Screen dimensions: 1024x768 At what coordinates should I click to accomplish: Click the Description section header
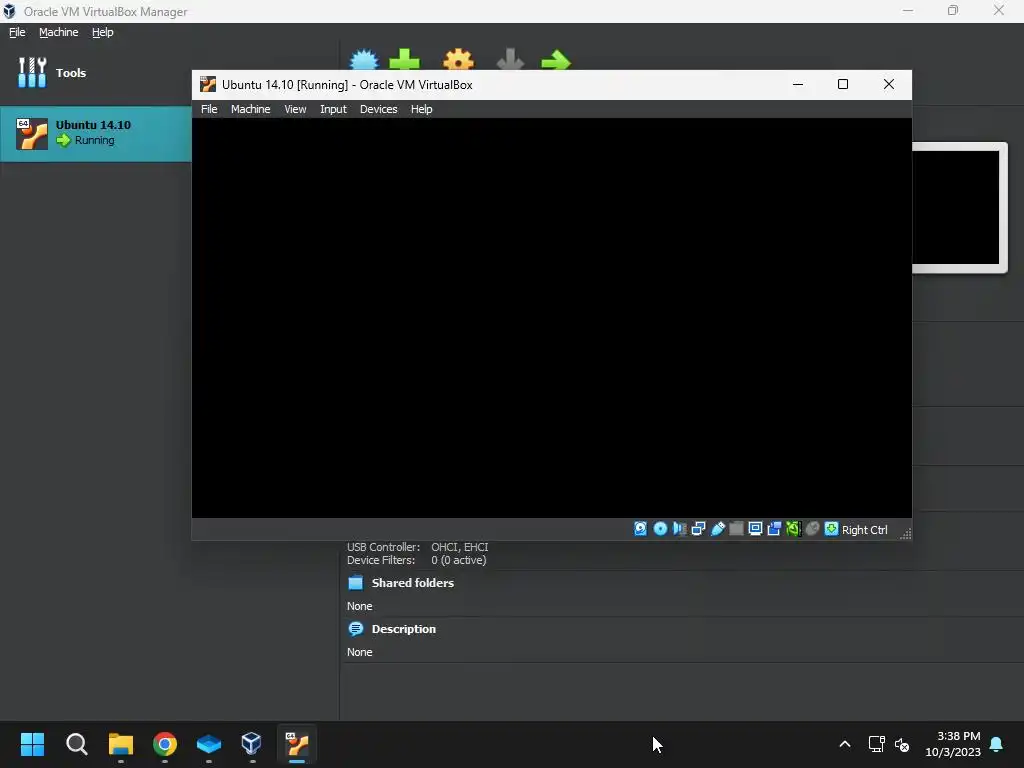pyautogui.click(x=404, y=629)
